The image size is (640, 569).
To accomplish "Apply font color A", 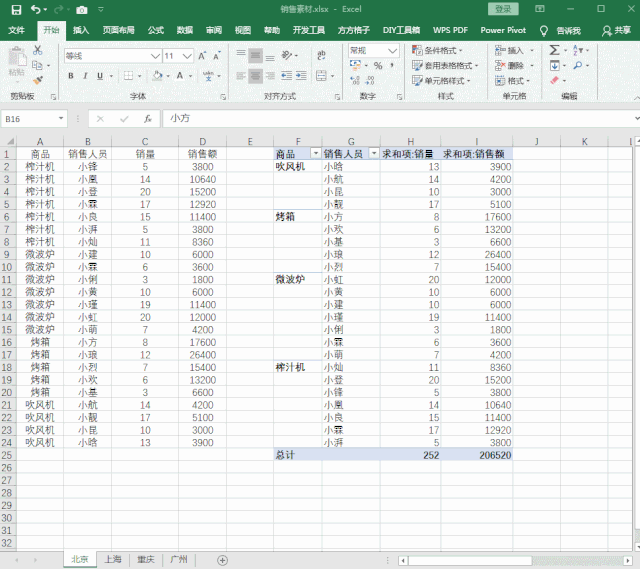I will [180, 76].
